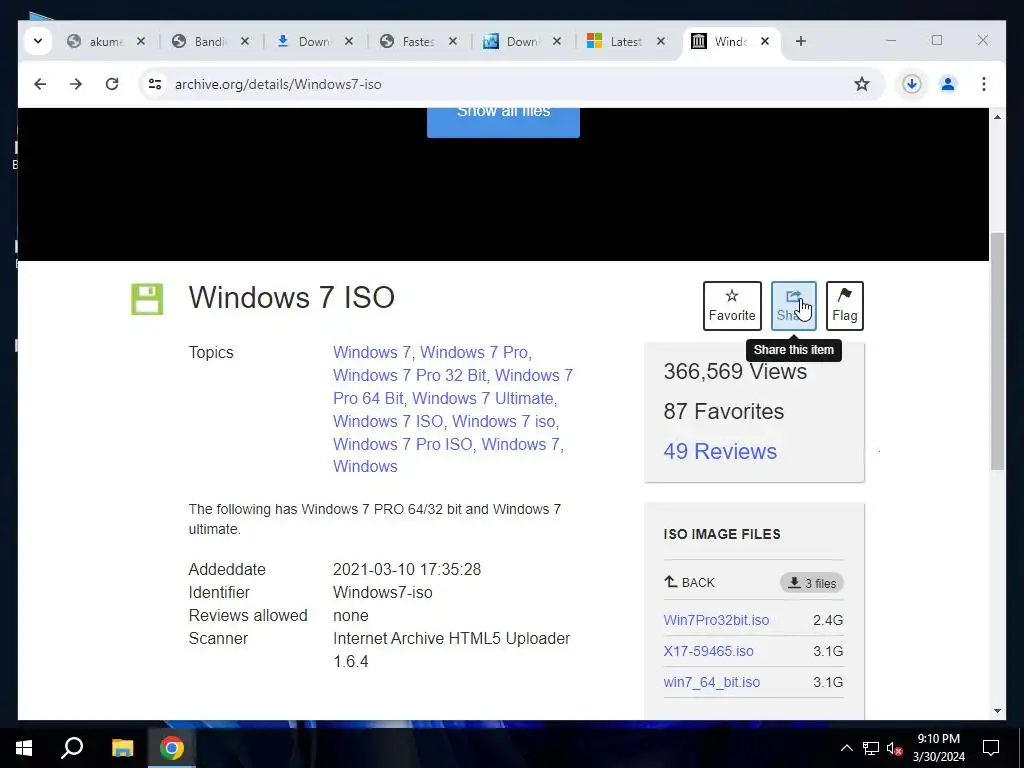Switch to the Bandi tab

pos(199,41)
